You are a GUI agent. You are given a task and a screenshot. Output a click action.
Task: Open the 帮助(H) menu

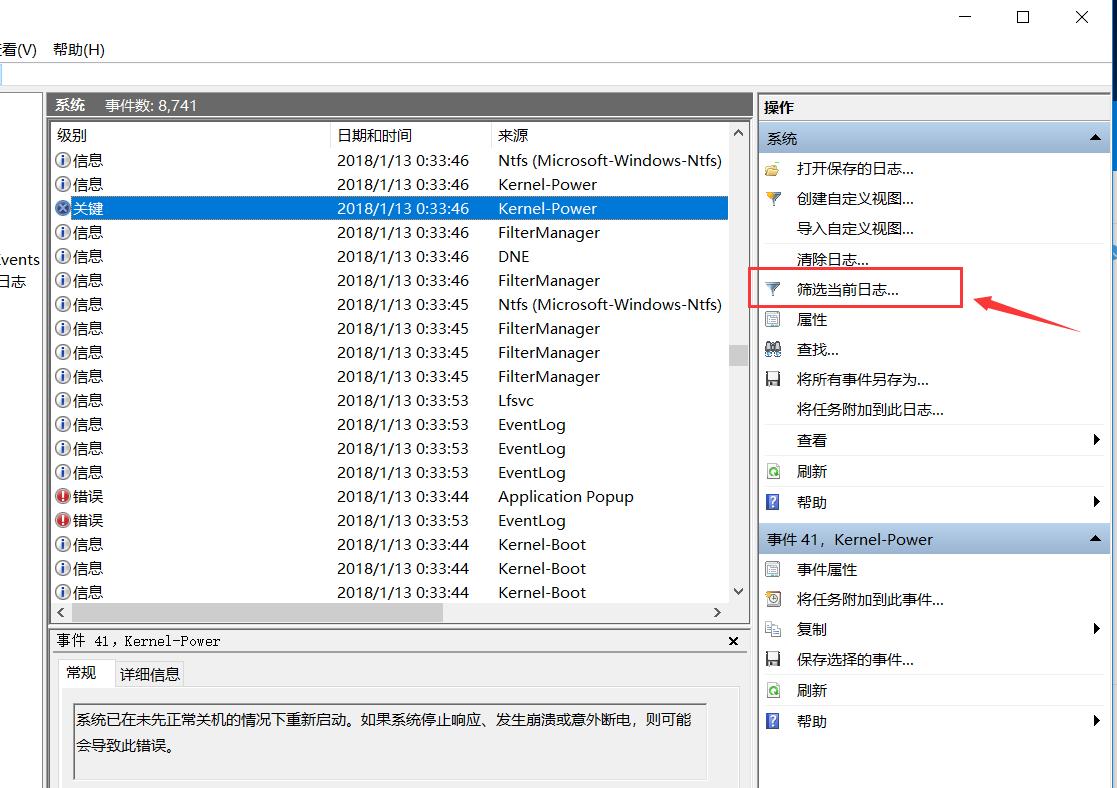point(77,49)
